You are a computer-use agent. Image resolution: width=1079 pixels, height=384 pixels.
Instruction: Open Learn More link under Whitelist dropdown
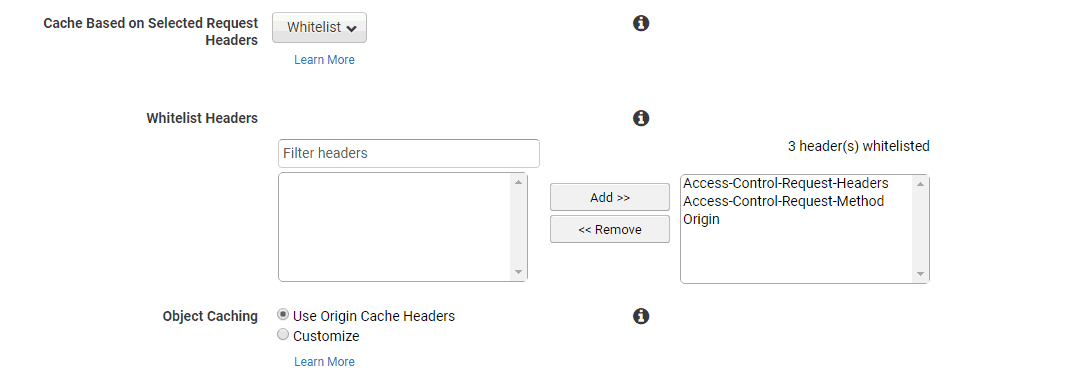click(324, 60)
